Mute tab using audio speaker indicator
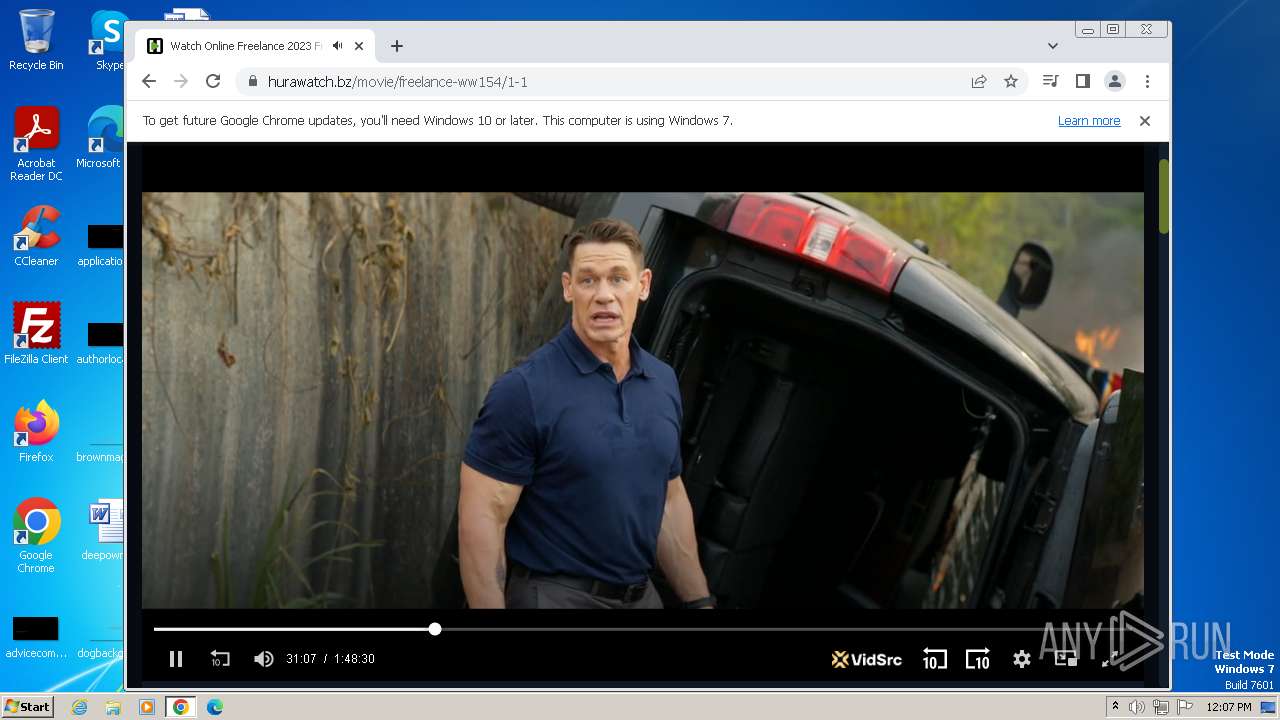The image size is (1280, 720). coord(338,46)
